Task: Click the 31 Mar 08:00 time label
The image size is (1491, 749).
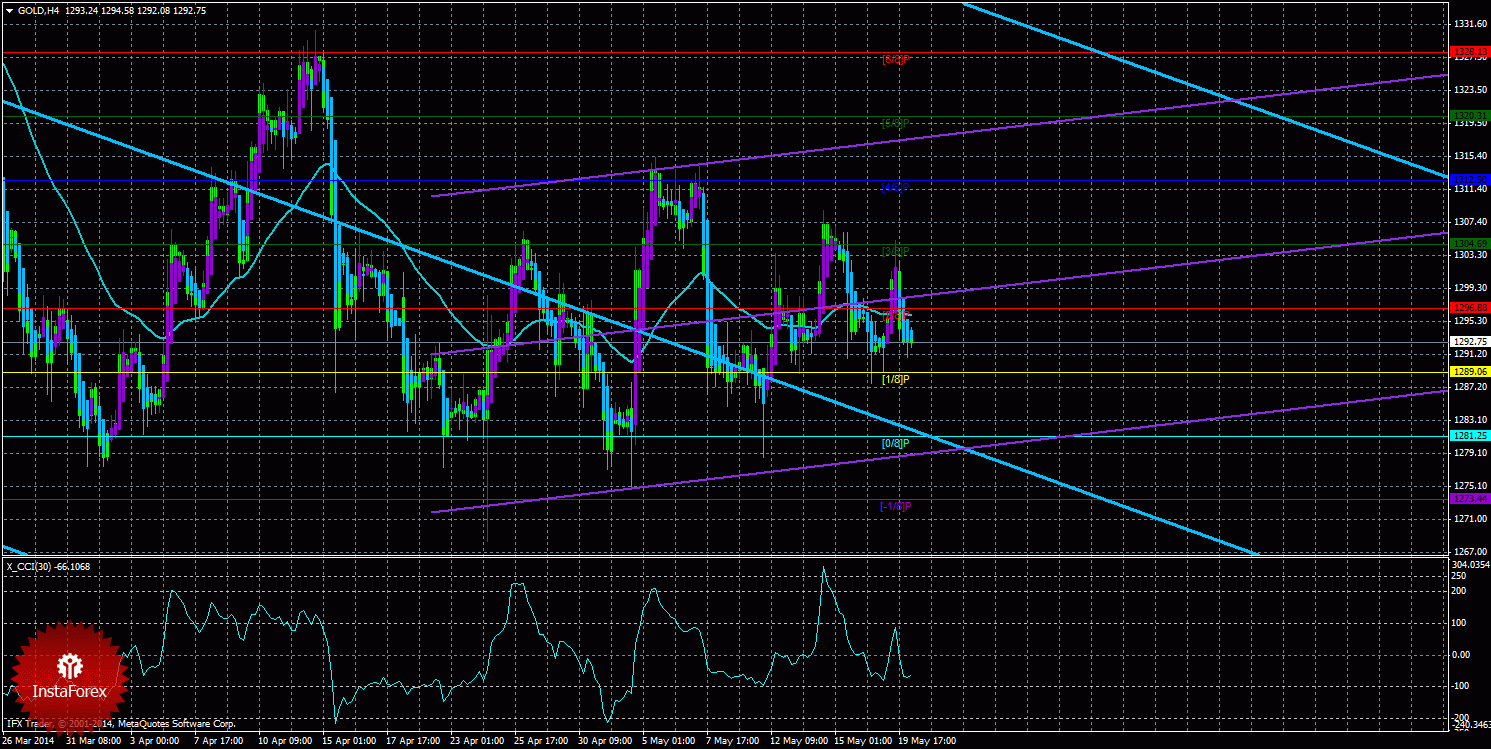Action: [94, 742]
